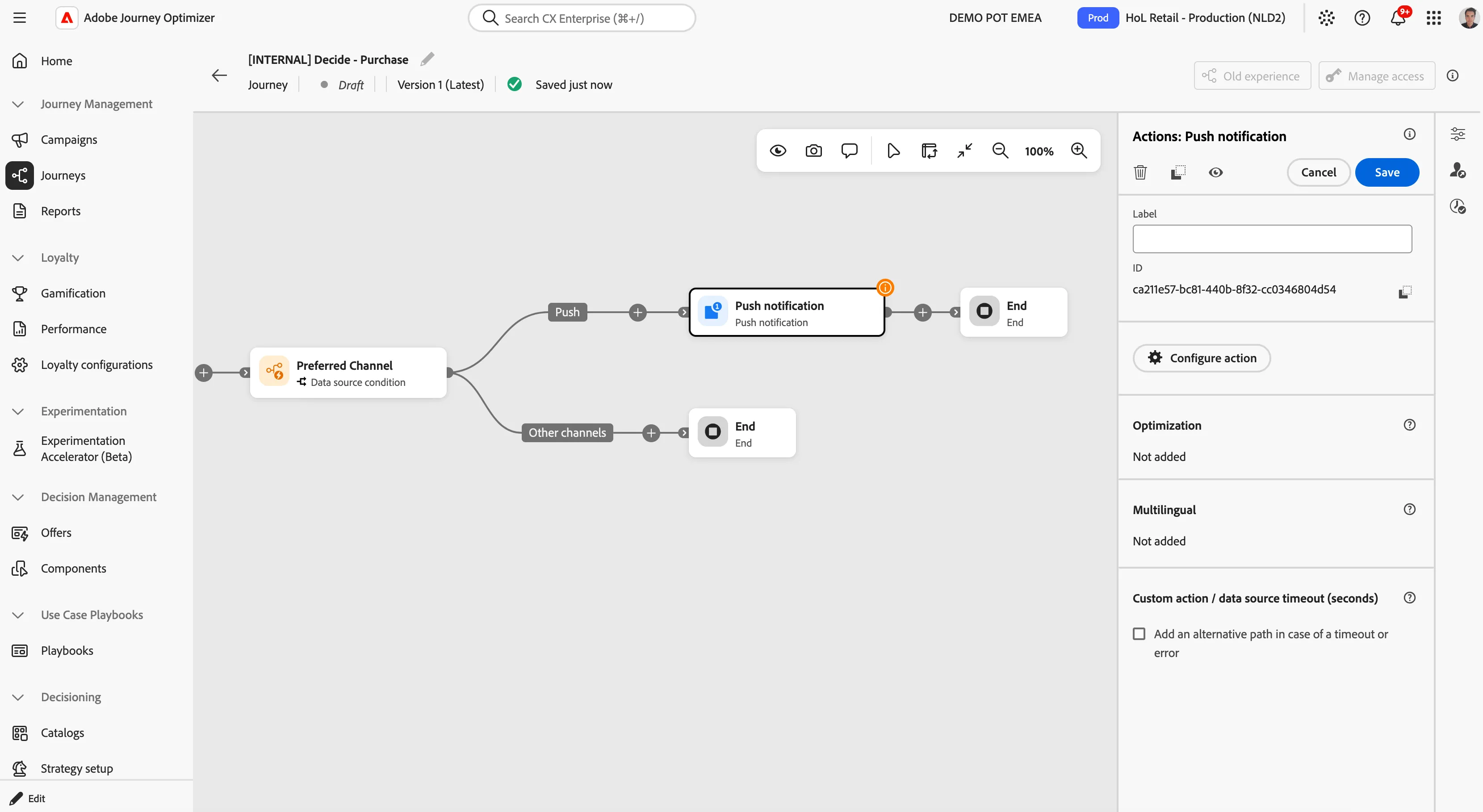
Task: Click into the Label input field
Action: pyautogui.click(x=1272, y=239)
